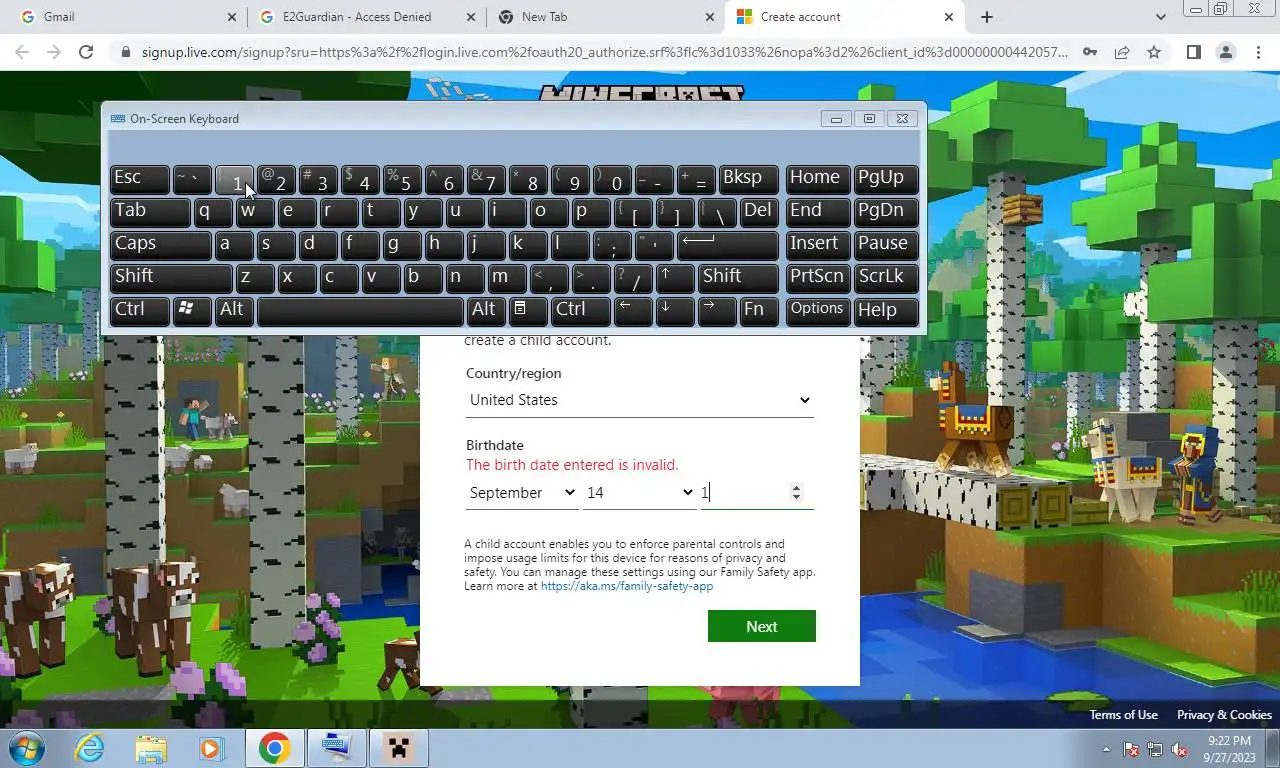
Task: Switch to E2Guardian - Access Denied tab
Action: click(x=366, y=17)
